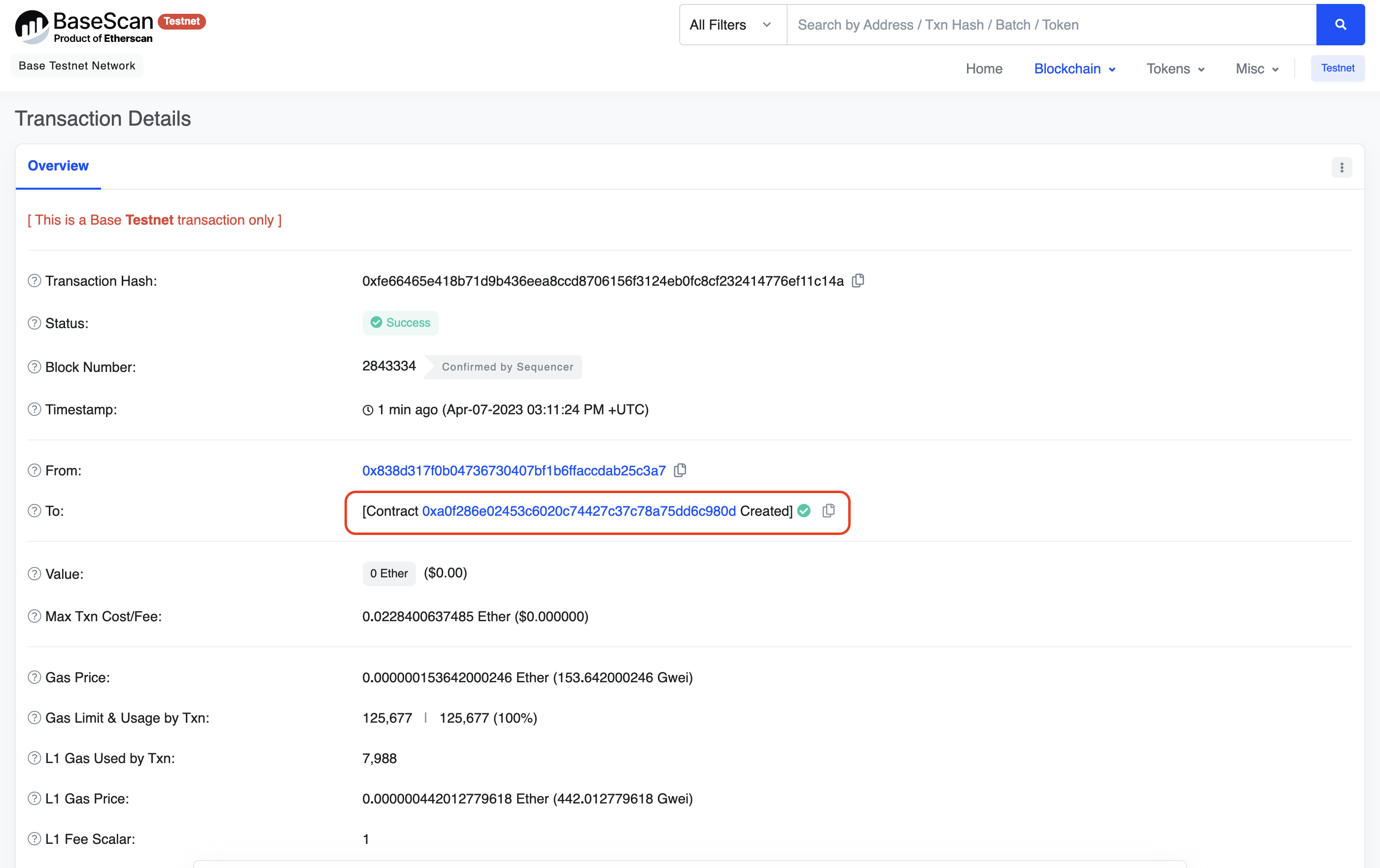Click green verified checkmark after Created
Image resolution: width=1380 pixels, height=868 pixels.
[x=804, y=510]
